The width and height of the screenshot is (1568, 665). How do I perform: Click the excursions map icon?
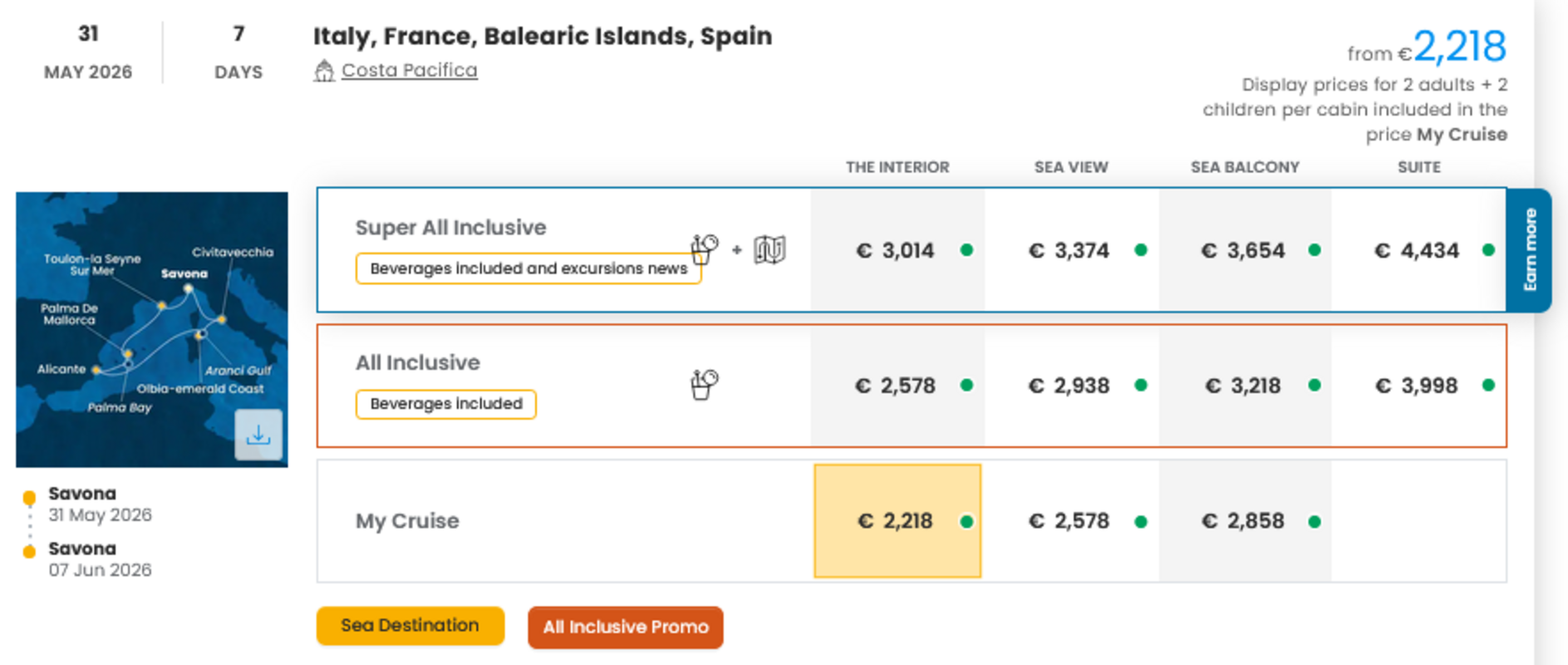769,249
